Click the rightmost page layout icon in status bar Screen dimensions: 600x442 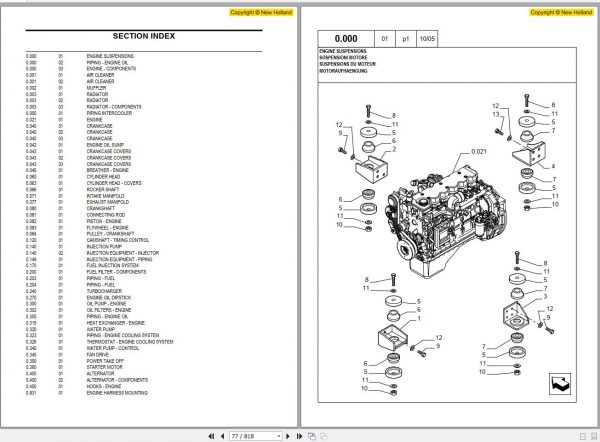(595, 436)
